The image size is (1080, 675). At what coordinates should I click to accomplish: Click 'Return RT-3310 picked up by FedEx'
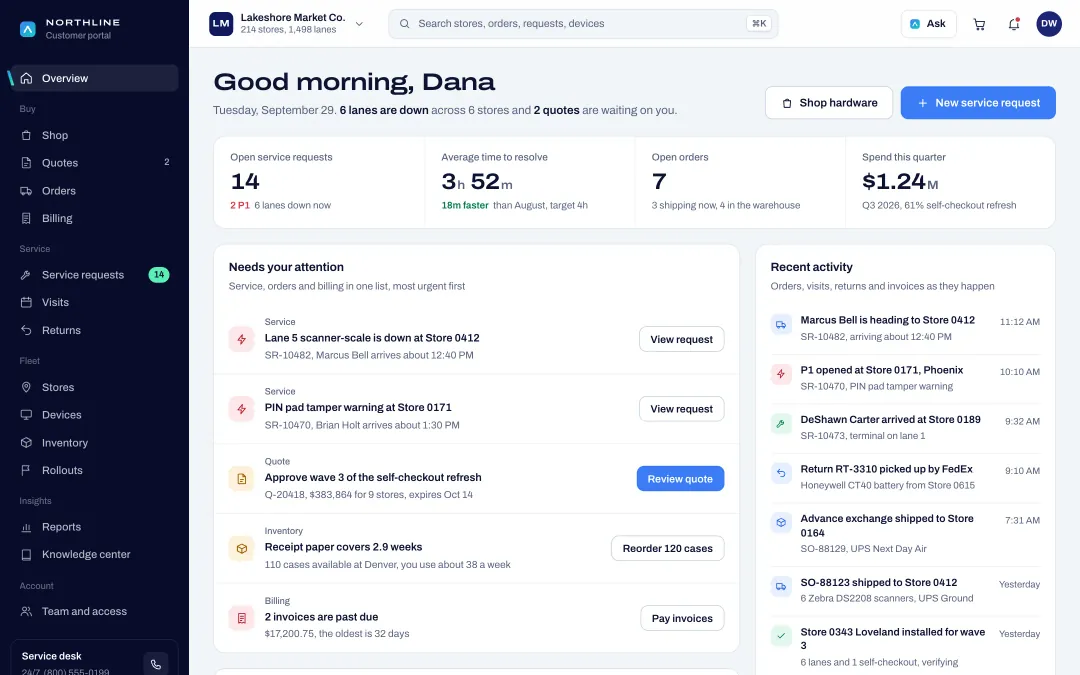point(886,469)
